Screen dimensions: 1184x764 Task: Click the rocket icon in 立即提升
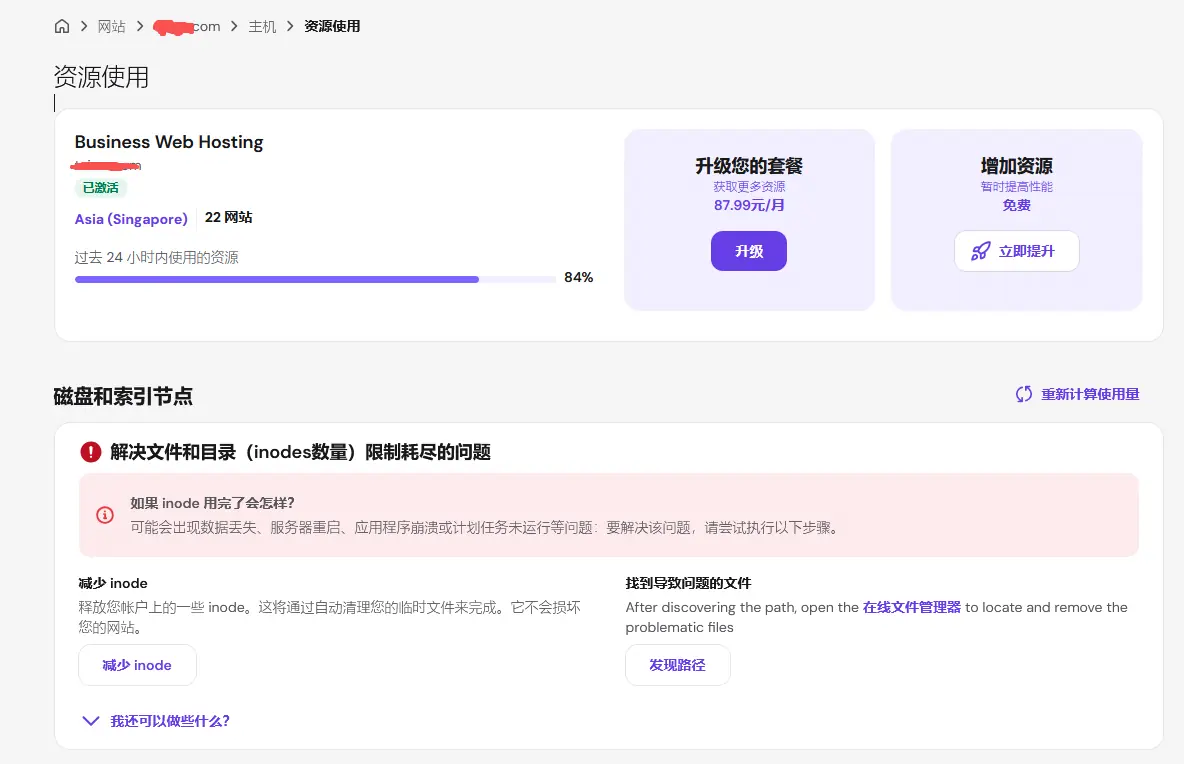coord(980,251)
